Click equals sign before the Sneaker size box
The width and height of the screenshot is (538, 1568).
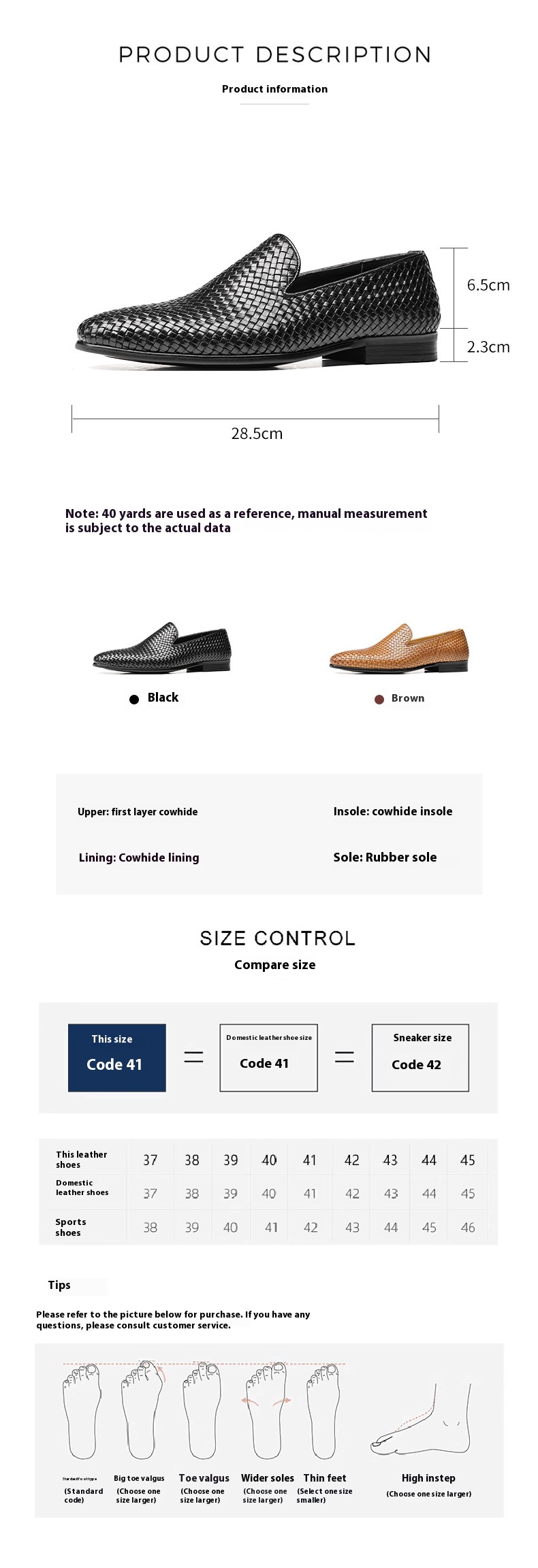click(x=345, y=1057)
